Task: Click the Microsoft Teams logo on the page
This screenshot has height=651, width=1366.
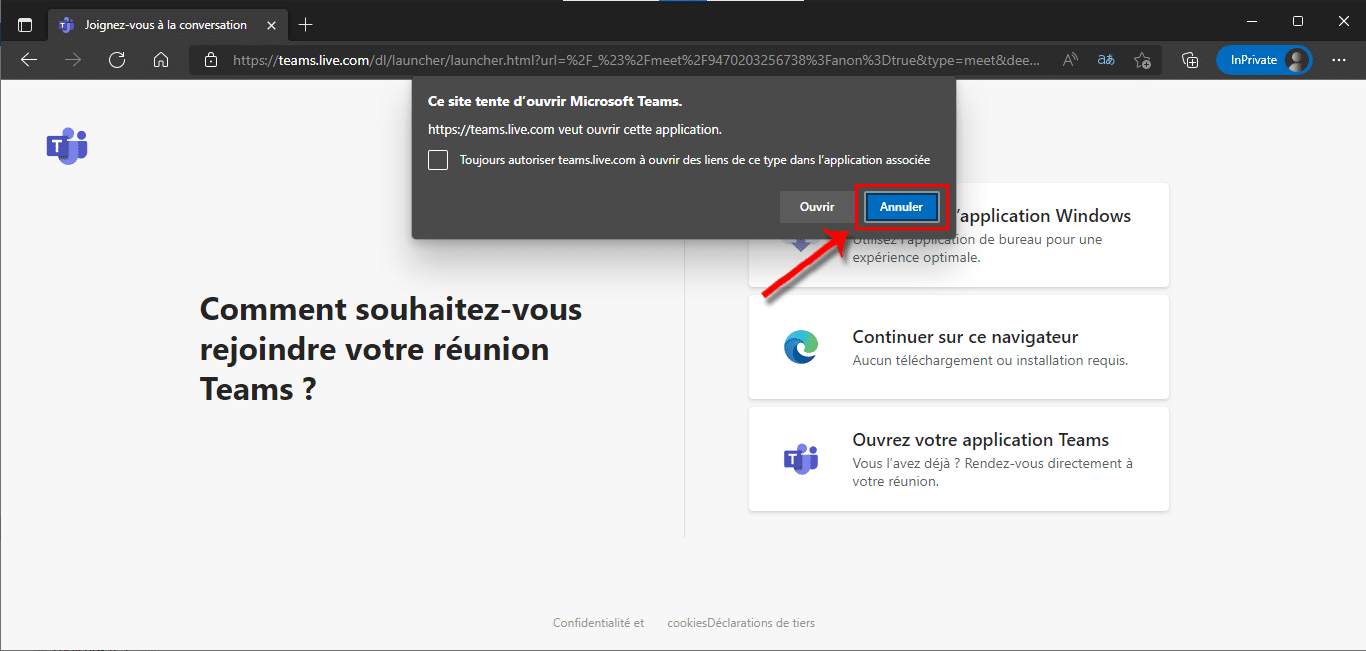Action: pos(67,146)
